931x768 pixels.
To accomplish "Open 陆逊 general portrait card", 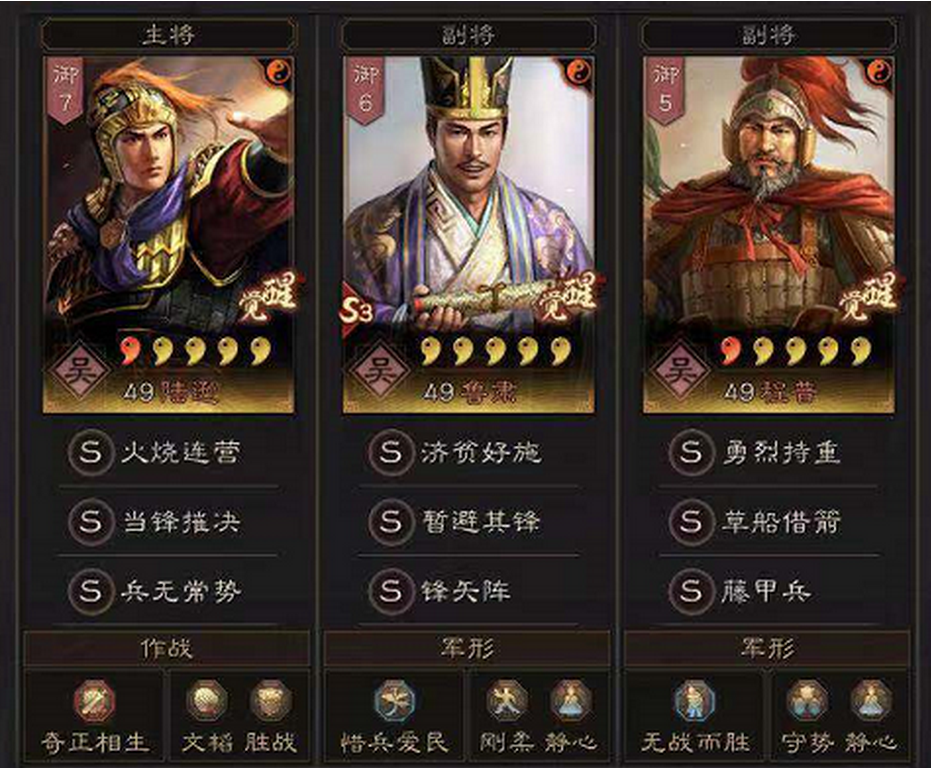I will [169, 235].
